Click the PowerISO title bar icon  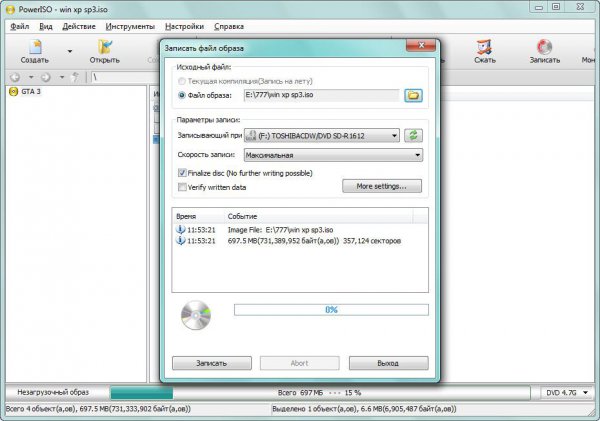(x=11, y=10)
